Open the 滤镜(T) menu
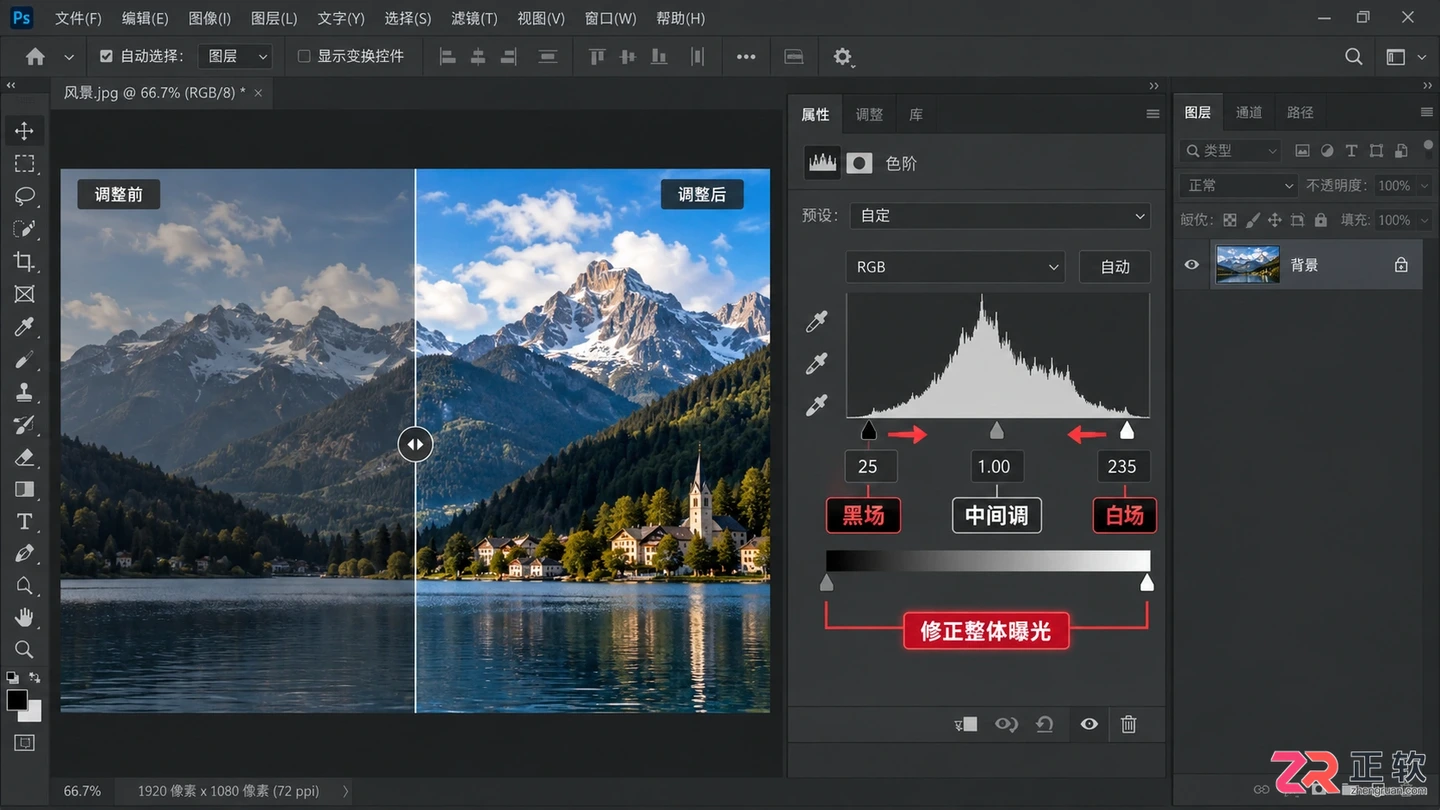The height and width of the screenshot is (810, 1440). (x=474, y=19)
